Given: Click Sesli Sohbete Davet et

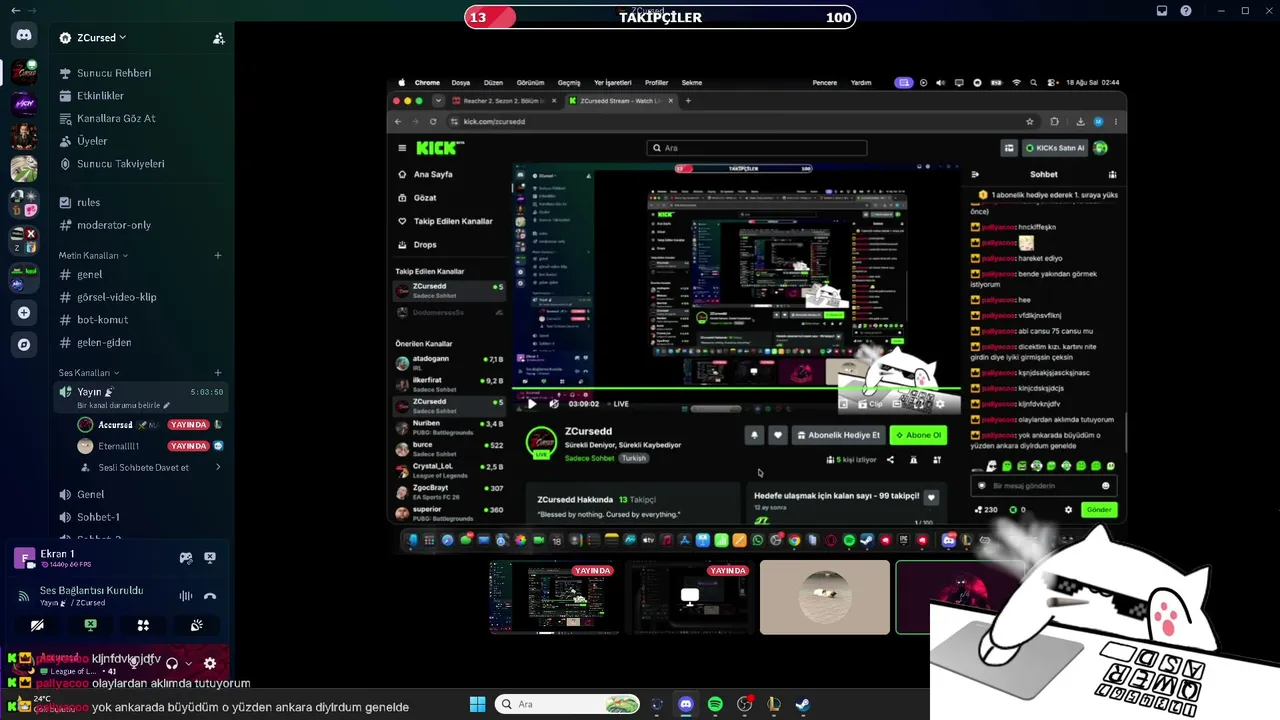Looking at the screenshot, I should coord(150,467).
